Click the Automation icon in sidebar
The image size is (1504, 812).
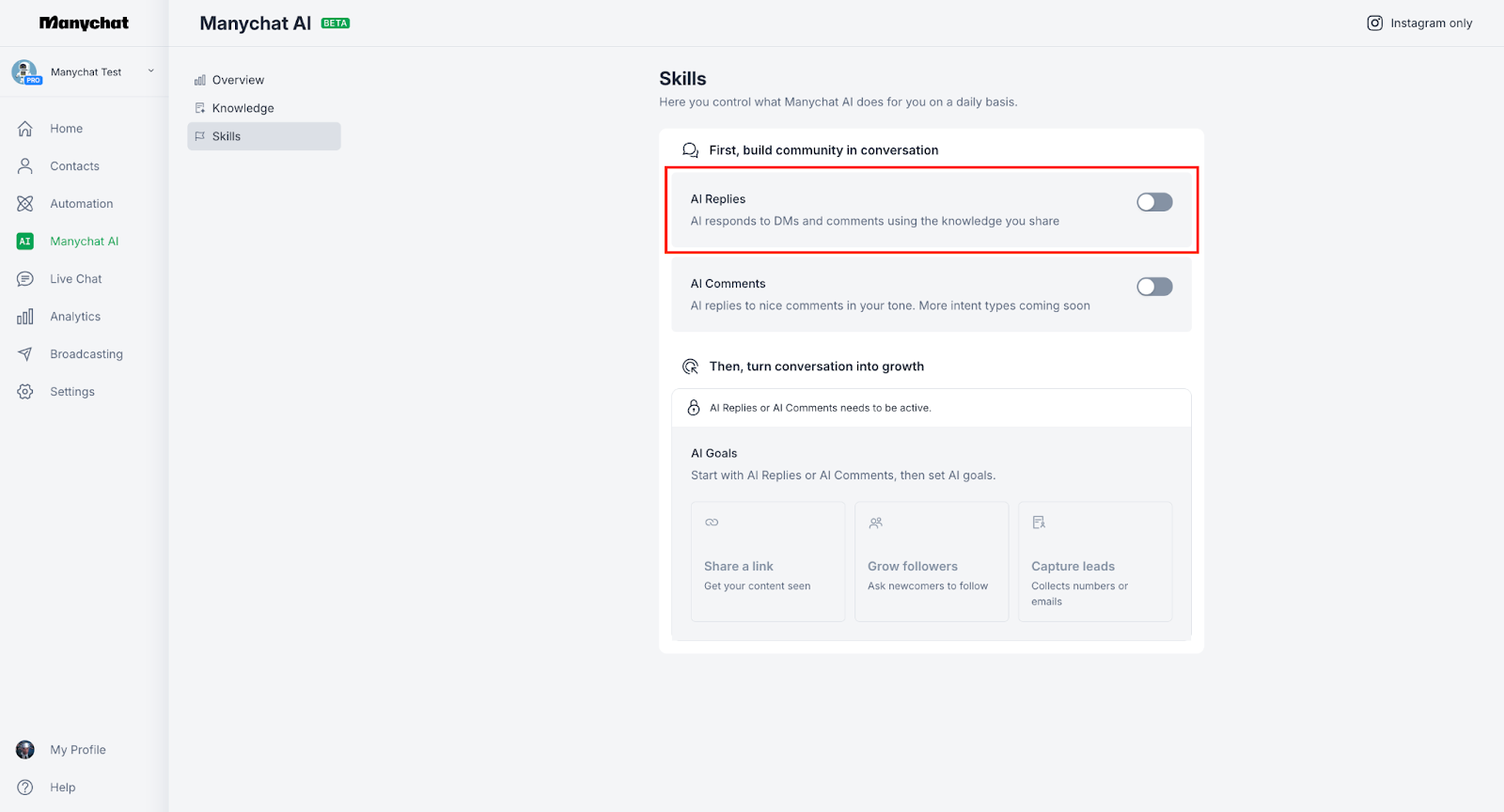pyautogui.click(x=25, y=204)
